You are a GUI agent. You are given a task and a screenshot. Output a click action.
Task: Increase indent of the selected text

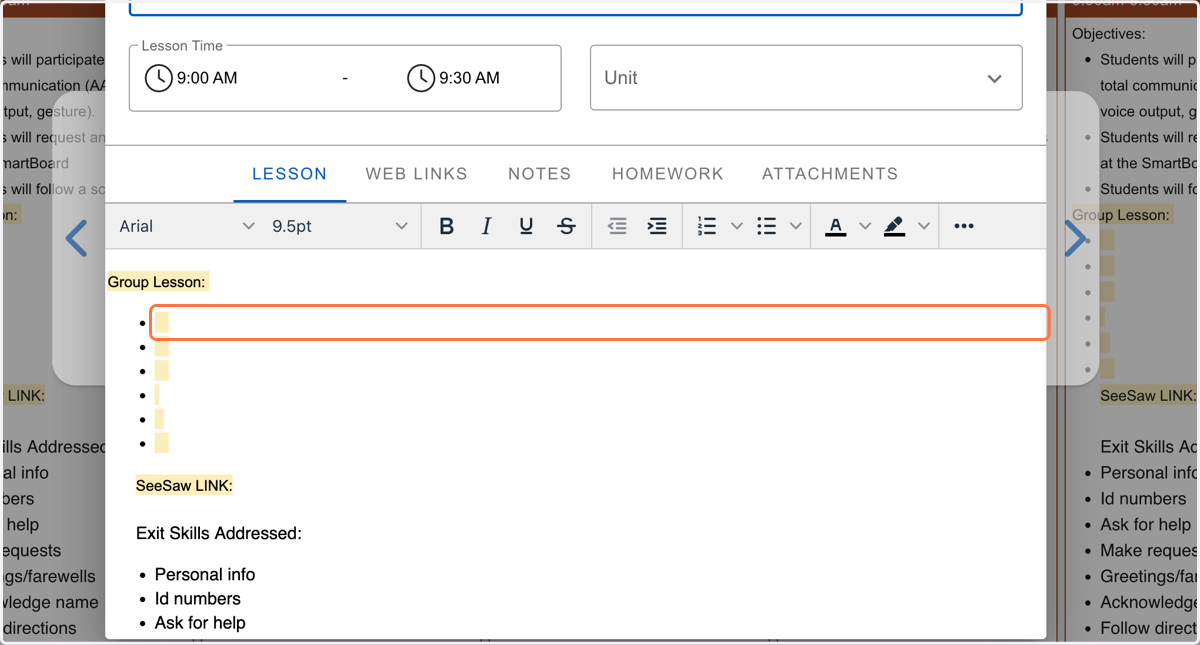657,226
